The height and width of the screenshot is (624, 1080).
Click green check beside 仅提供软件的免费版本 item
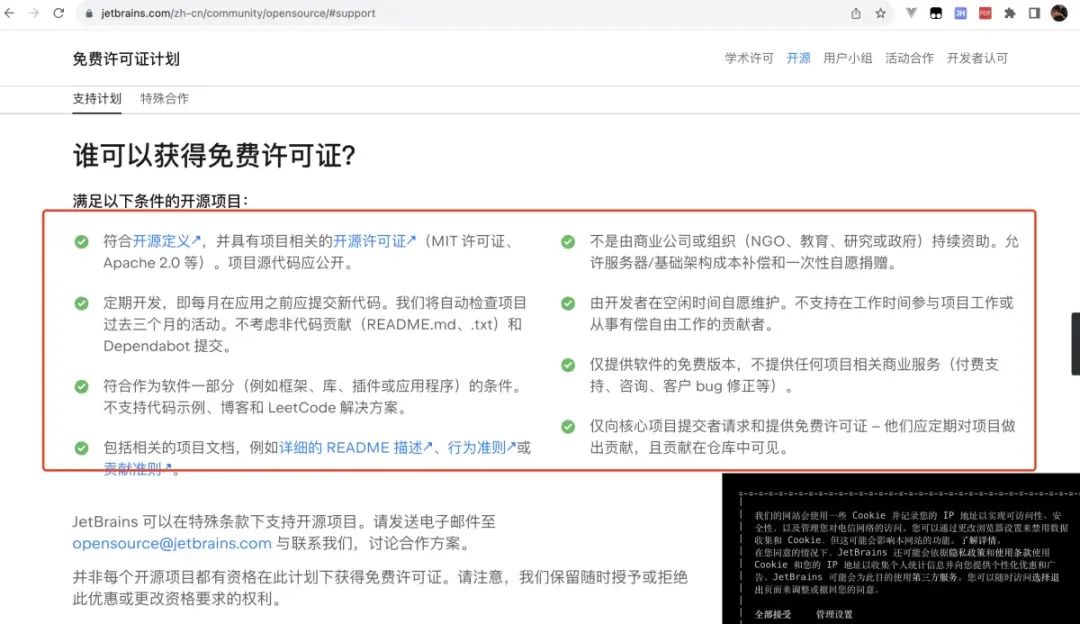[568, 365]
